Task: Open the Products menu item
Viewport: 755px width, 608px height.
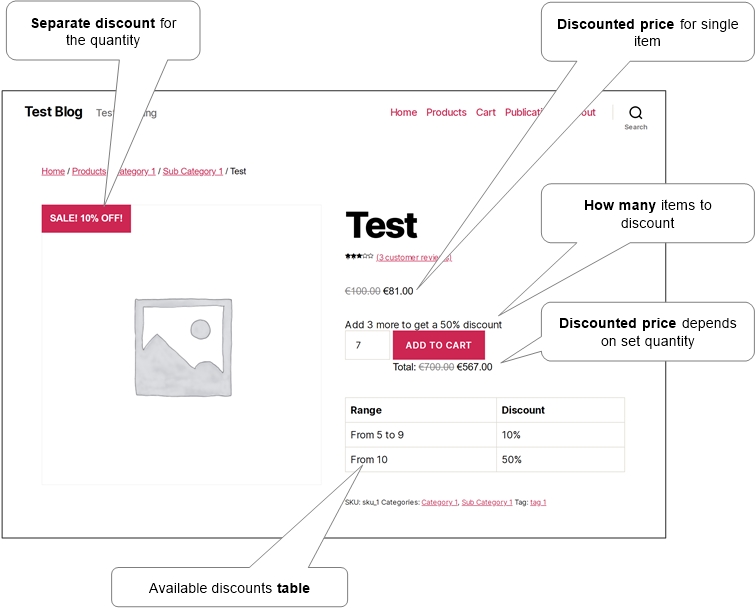Action: (x=446, y=112)
